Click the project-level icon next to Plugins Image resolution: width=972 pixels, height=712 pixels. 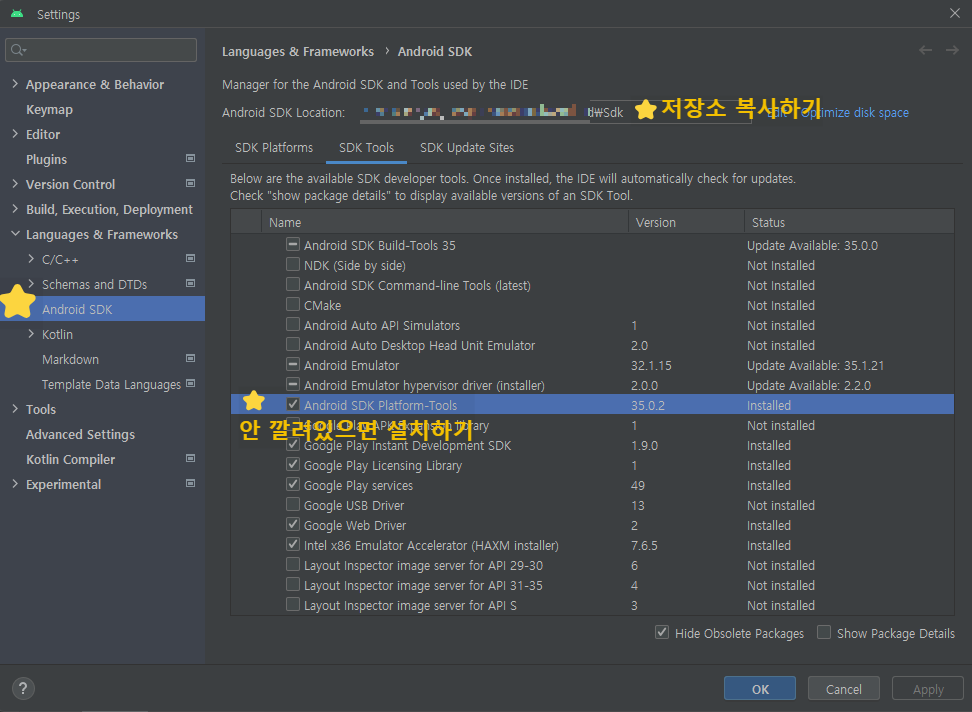[x=190, y=159]
